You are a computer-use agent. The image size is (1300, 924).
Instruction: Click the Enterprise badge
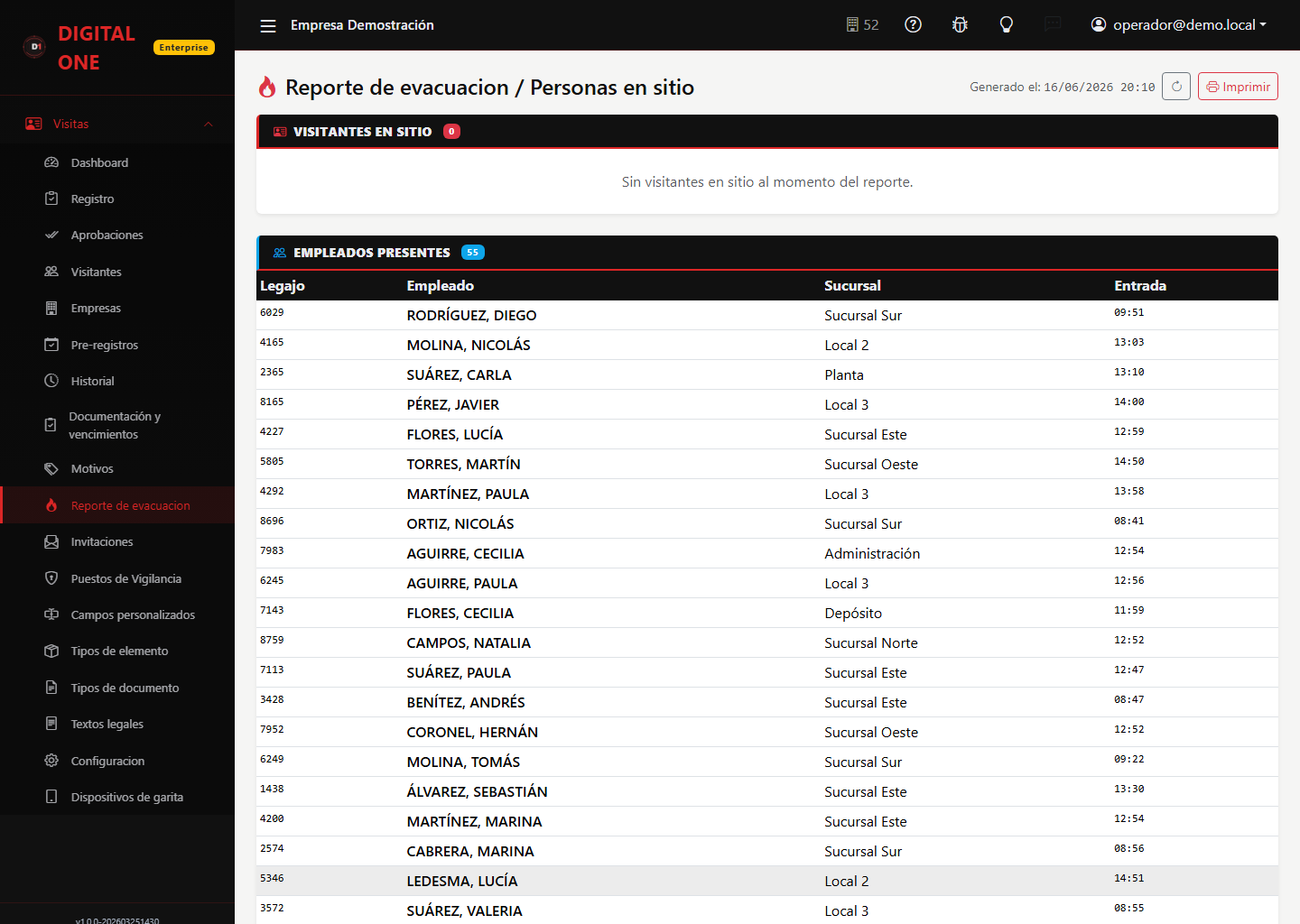[x=183, y=47]
